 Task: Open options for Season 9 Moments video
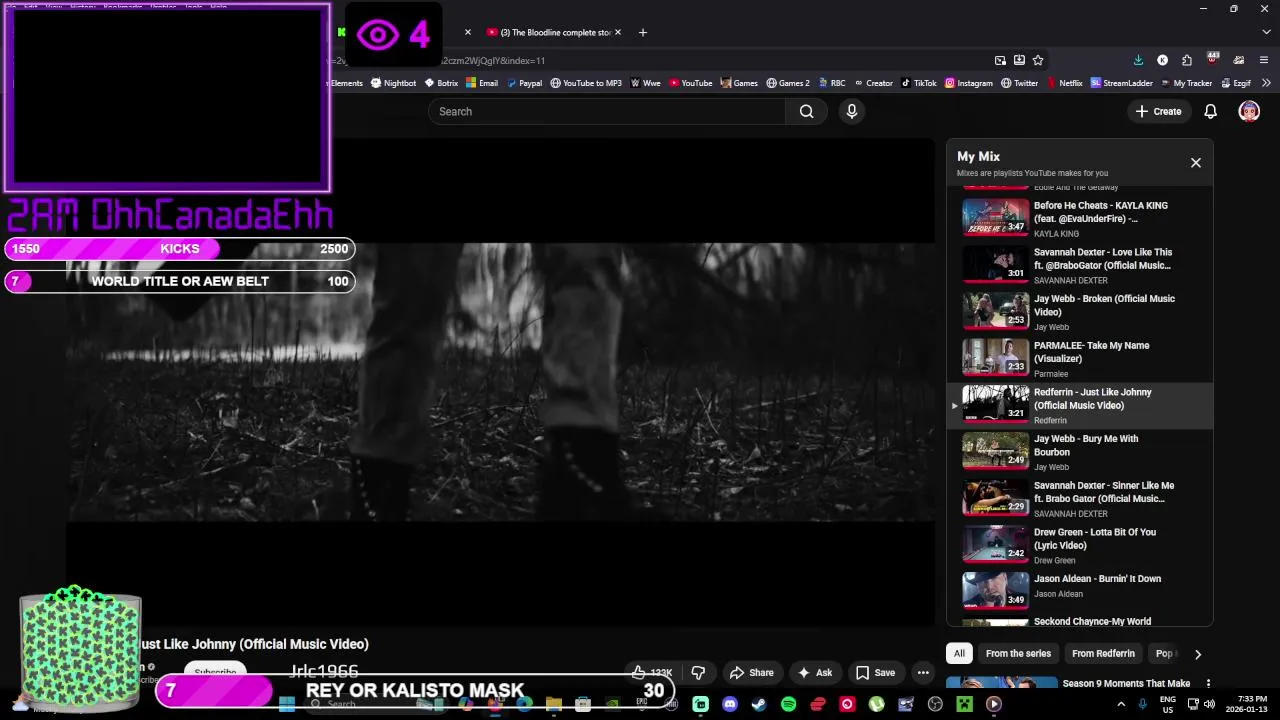pos(1208,684)
